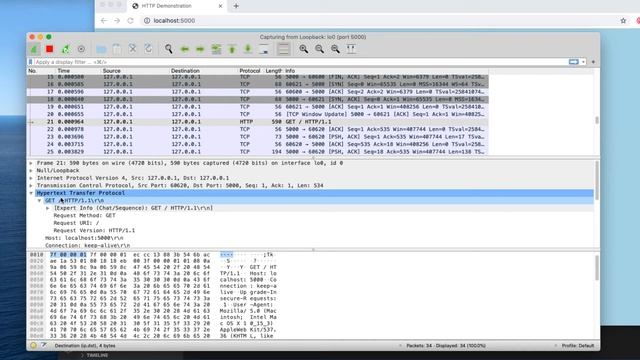Save the capture file
Viewport: 640px width, 360px height.
[x=117, y=49]
